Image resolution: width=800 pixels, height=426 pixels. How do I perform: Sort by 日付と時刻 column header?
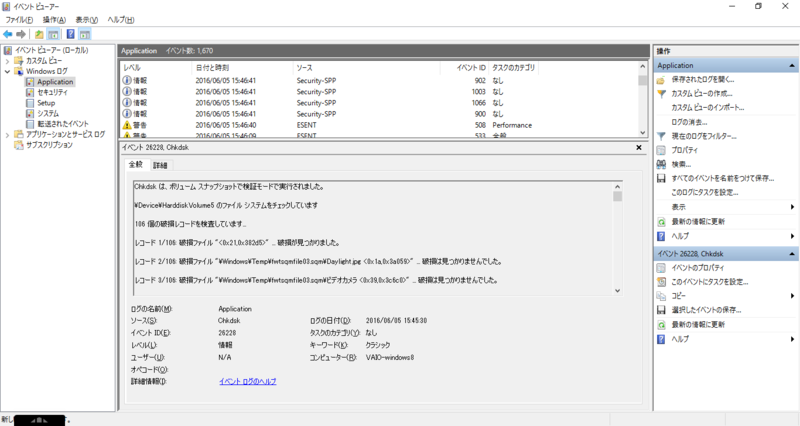[x=243, y=68]
